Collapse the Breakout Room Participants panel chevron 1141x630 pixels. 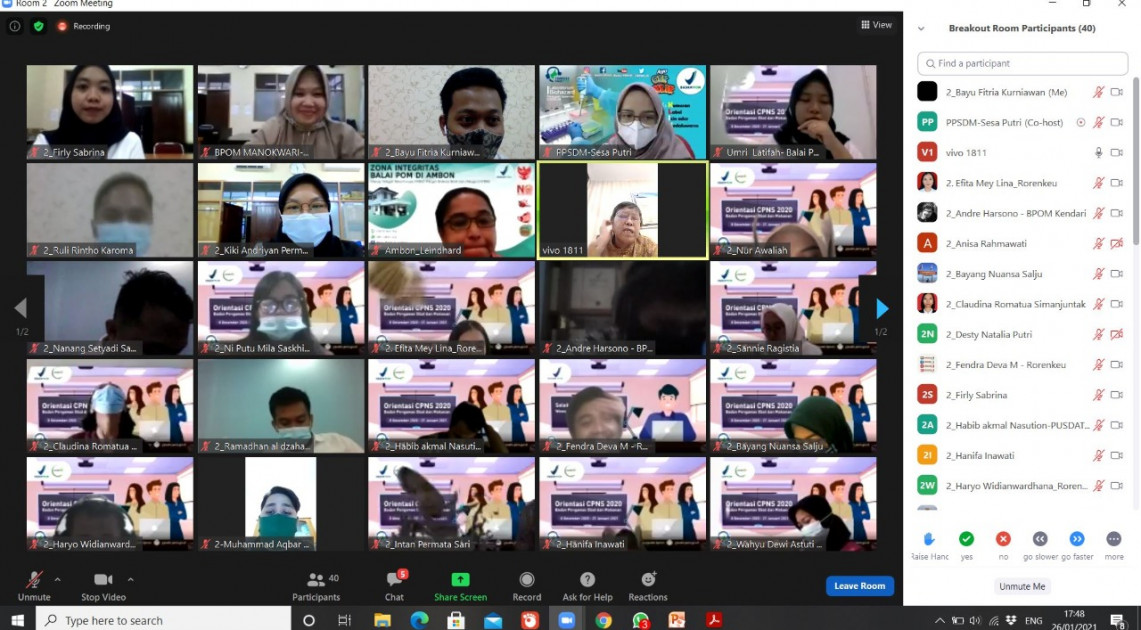[921, 28]
